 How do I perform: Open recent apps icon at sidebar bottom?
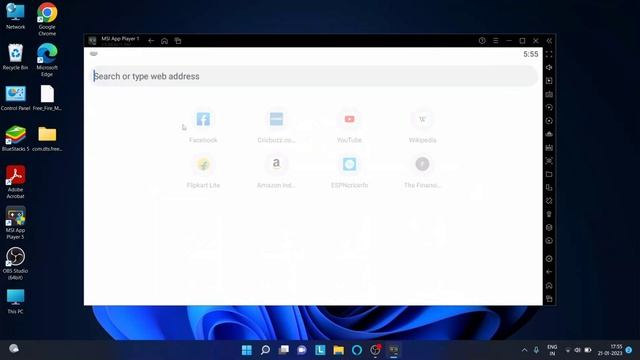coord(549,299)
